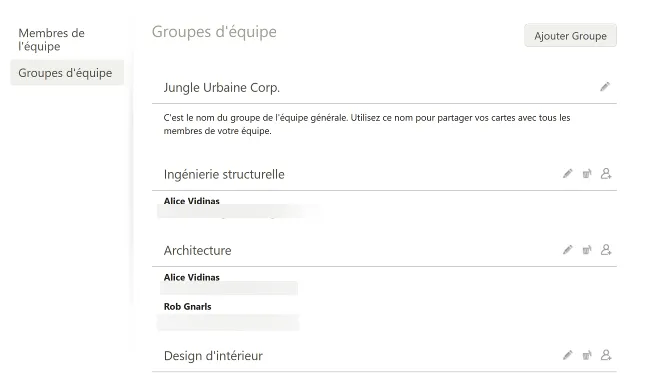This screenshot has width=650, height=387.
Task: Add a member to Architecture group
Action: [606, 250]
